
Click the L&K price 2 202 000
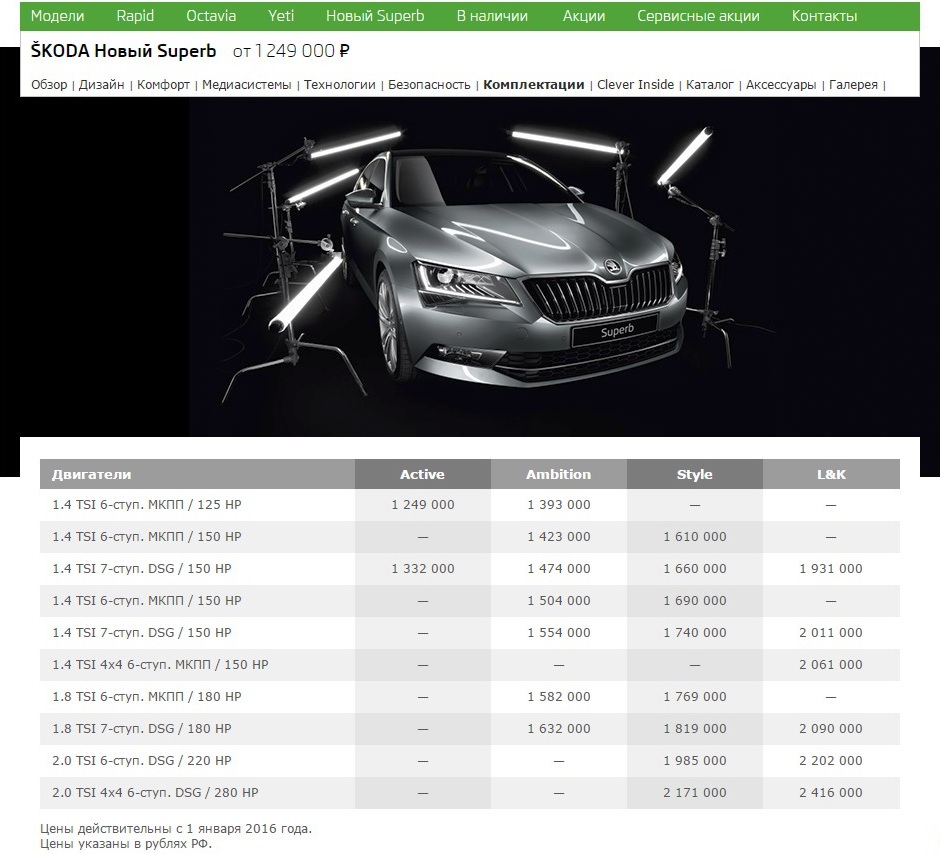831,761
